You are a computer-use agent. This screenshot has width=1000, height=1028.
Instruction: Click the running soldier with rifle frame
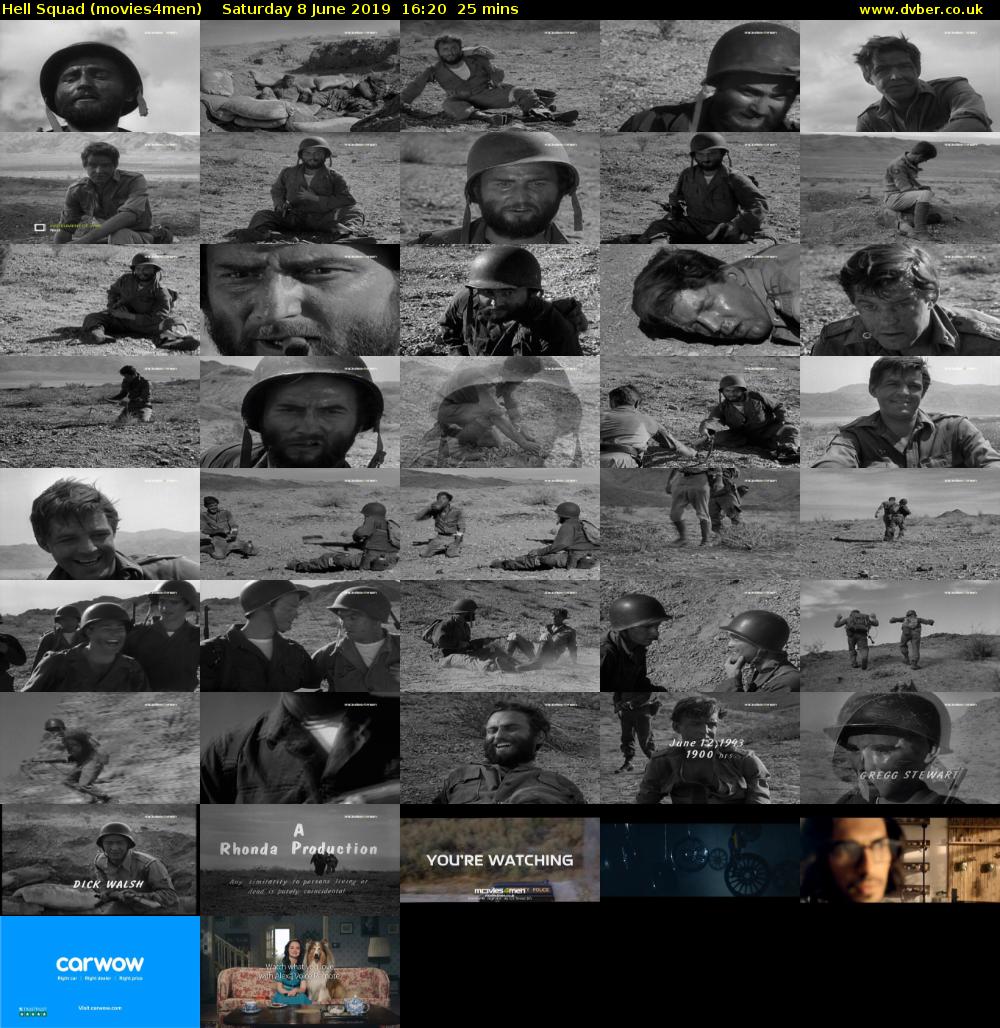[100, 747]
